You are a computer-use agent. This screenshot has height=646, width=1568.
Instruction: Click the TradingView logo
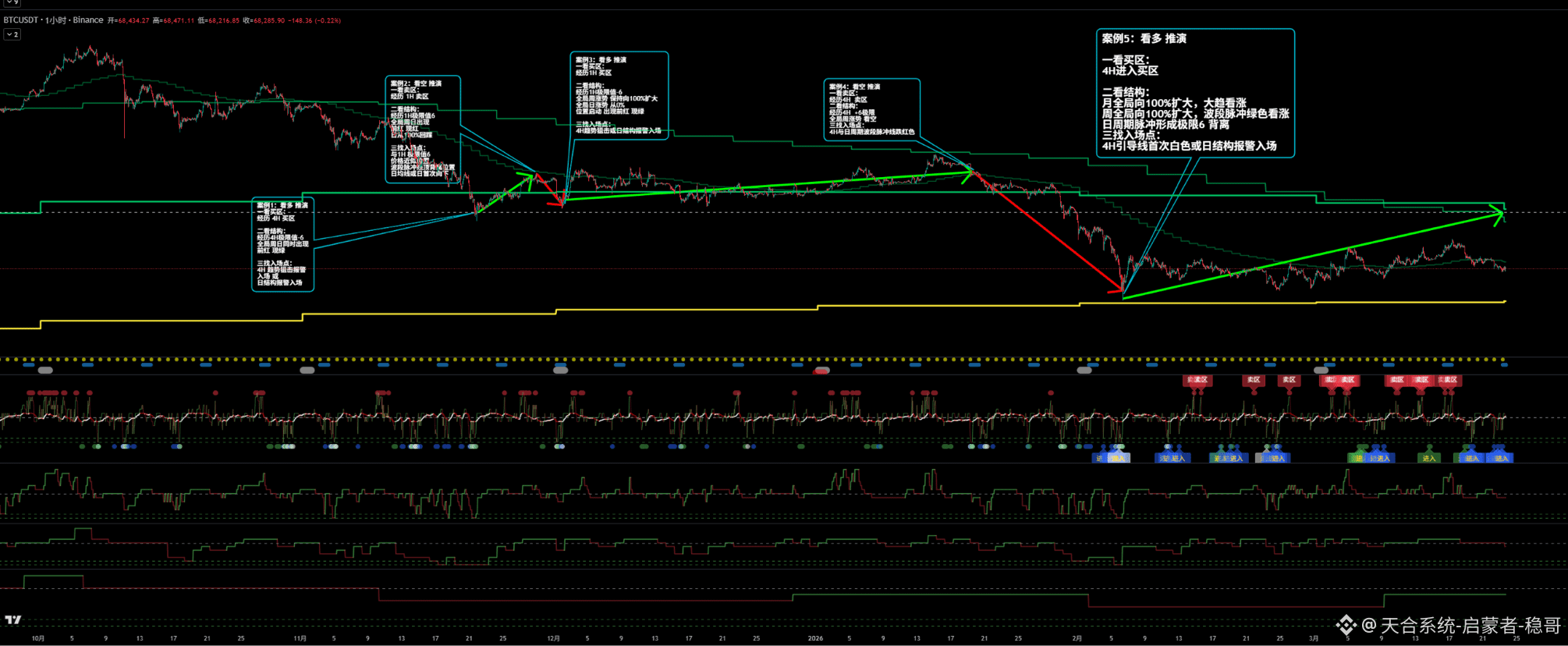coord(13,619)
